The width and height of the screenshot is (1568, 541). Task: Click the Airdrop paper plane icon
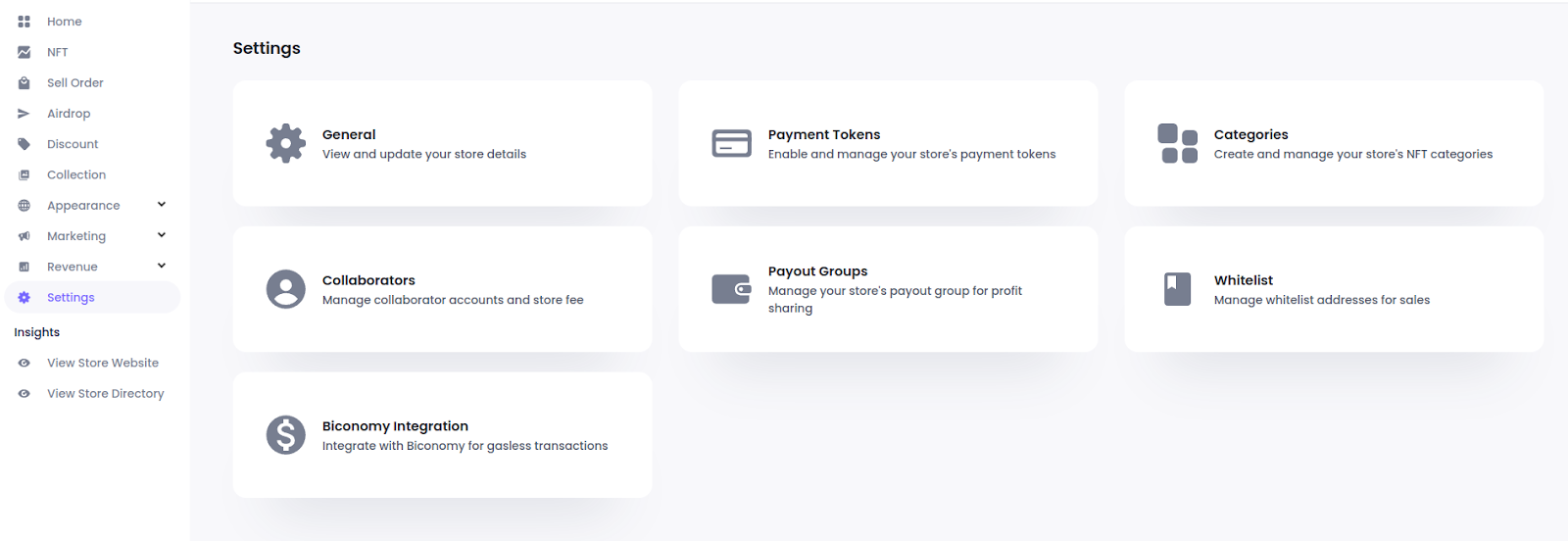(24, 114)
